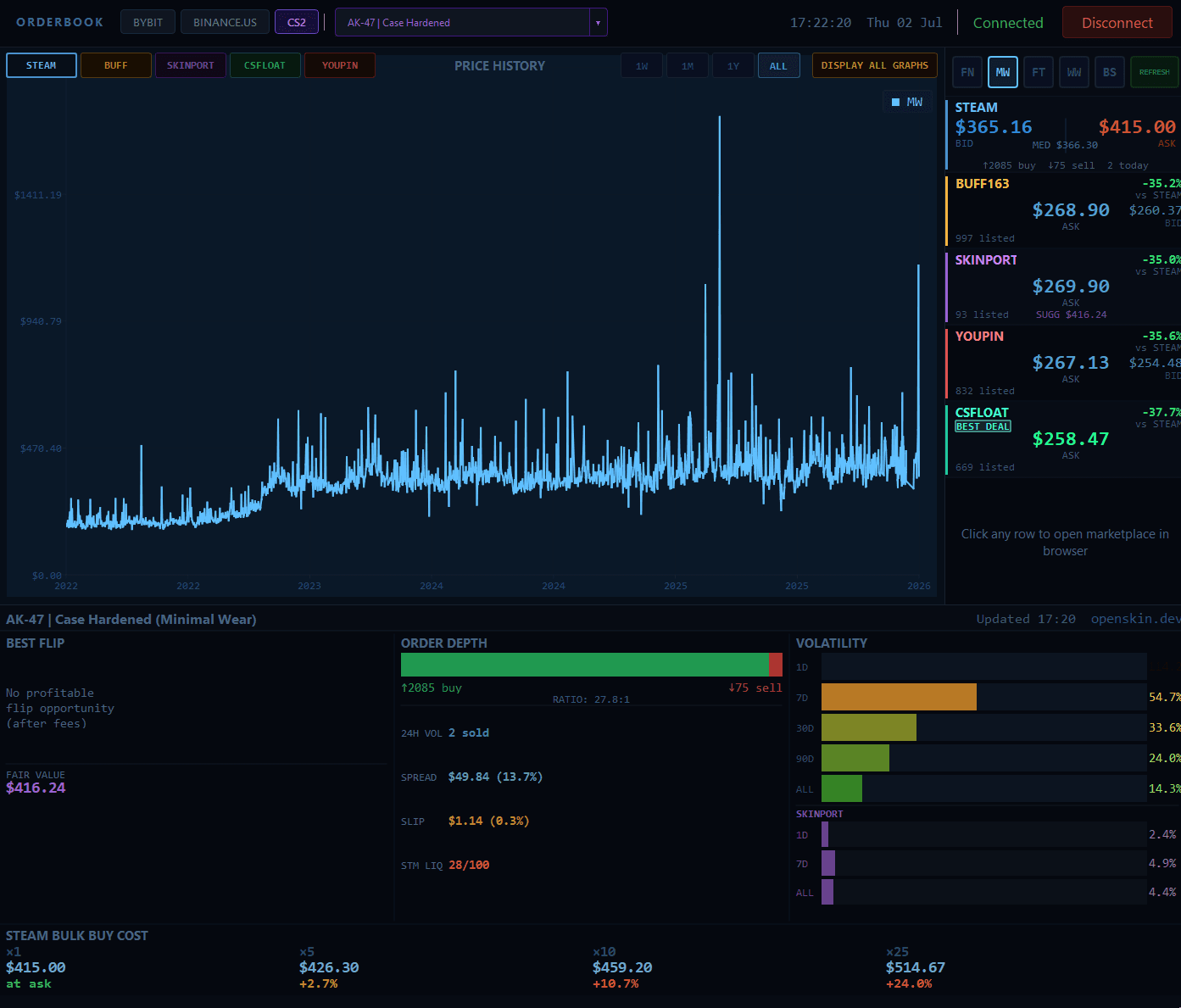Click the x5 bulk cost $426.30

click(x=329, y=967)
